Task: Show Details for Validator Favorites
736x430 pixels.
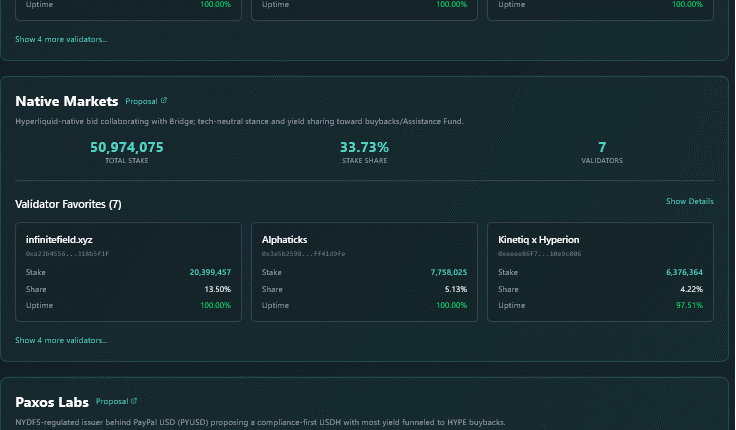Action: tap(689, 202)
